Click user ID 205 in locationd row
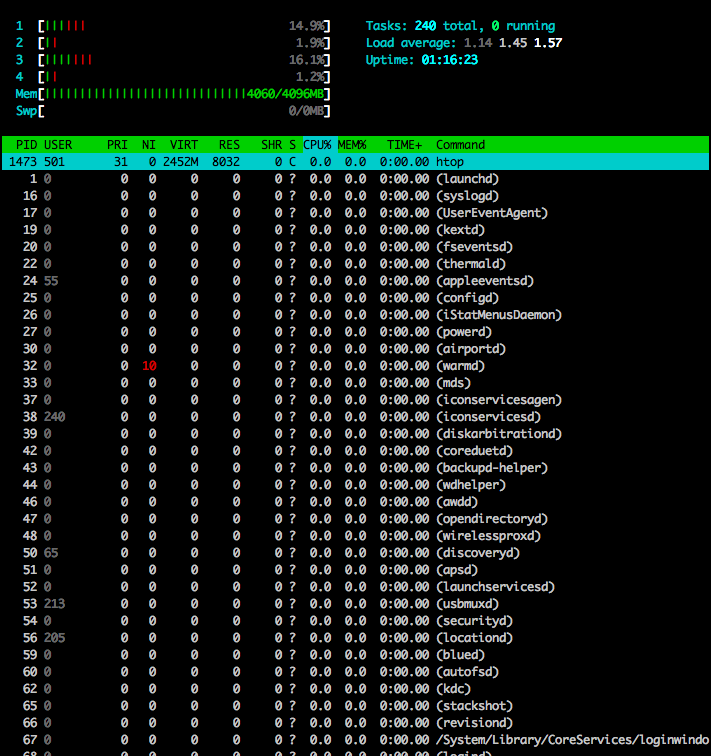The image size is (711, 756). 54,638
